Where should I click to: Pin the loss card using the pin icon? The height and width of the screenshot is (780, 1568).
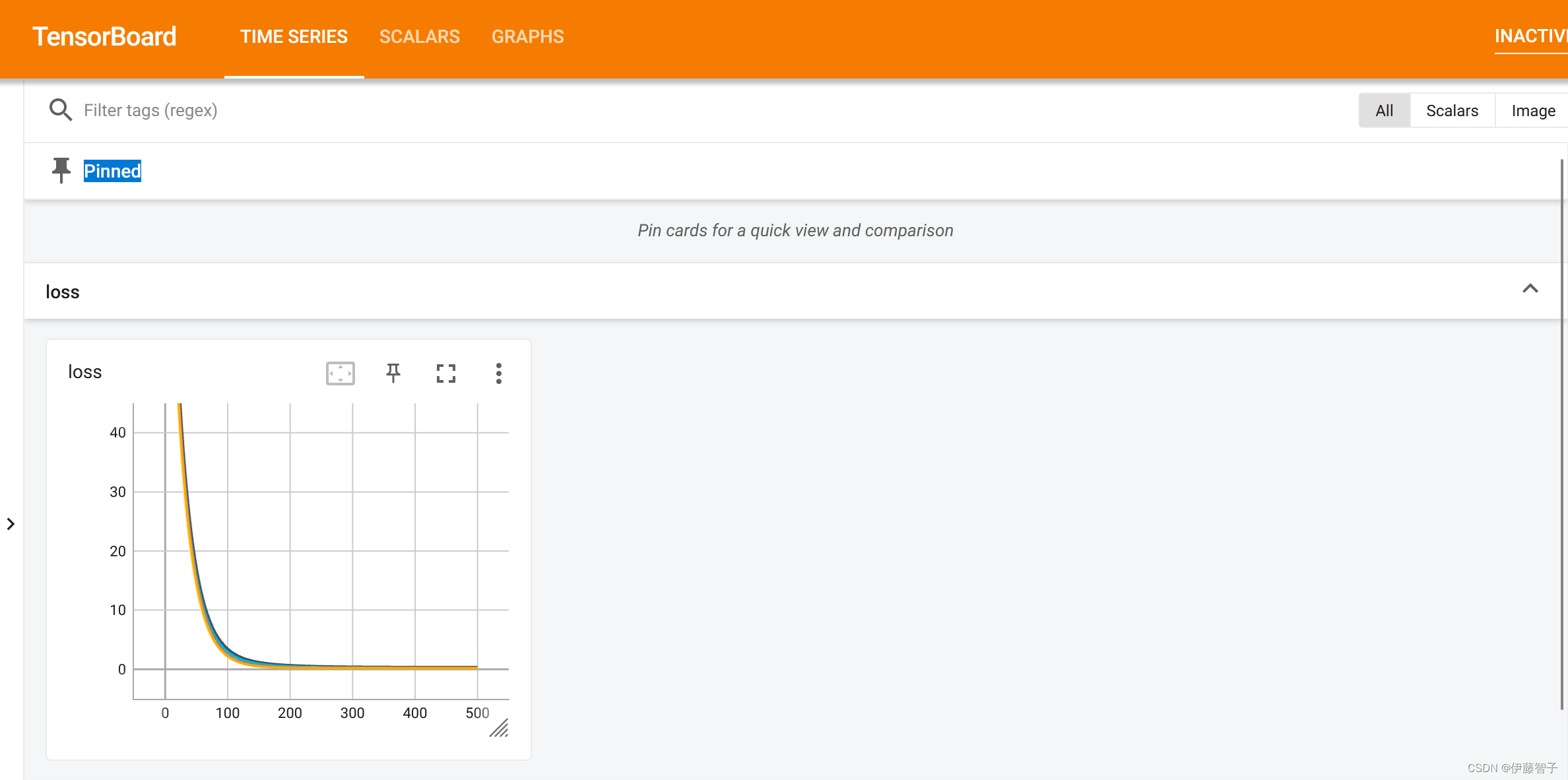coord(393,373)
